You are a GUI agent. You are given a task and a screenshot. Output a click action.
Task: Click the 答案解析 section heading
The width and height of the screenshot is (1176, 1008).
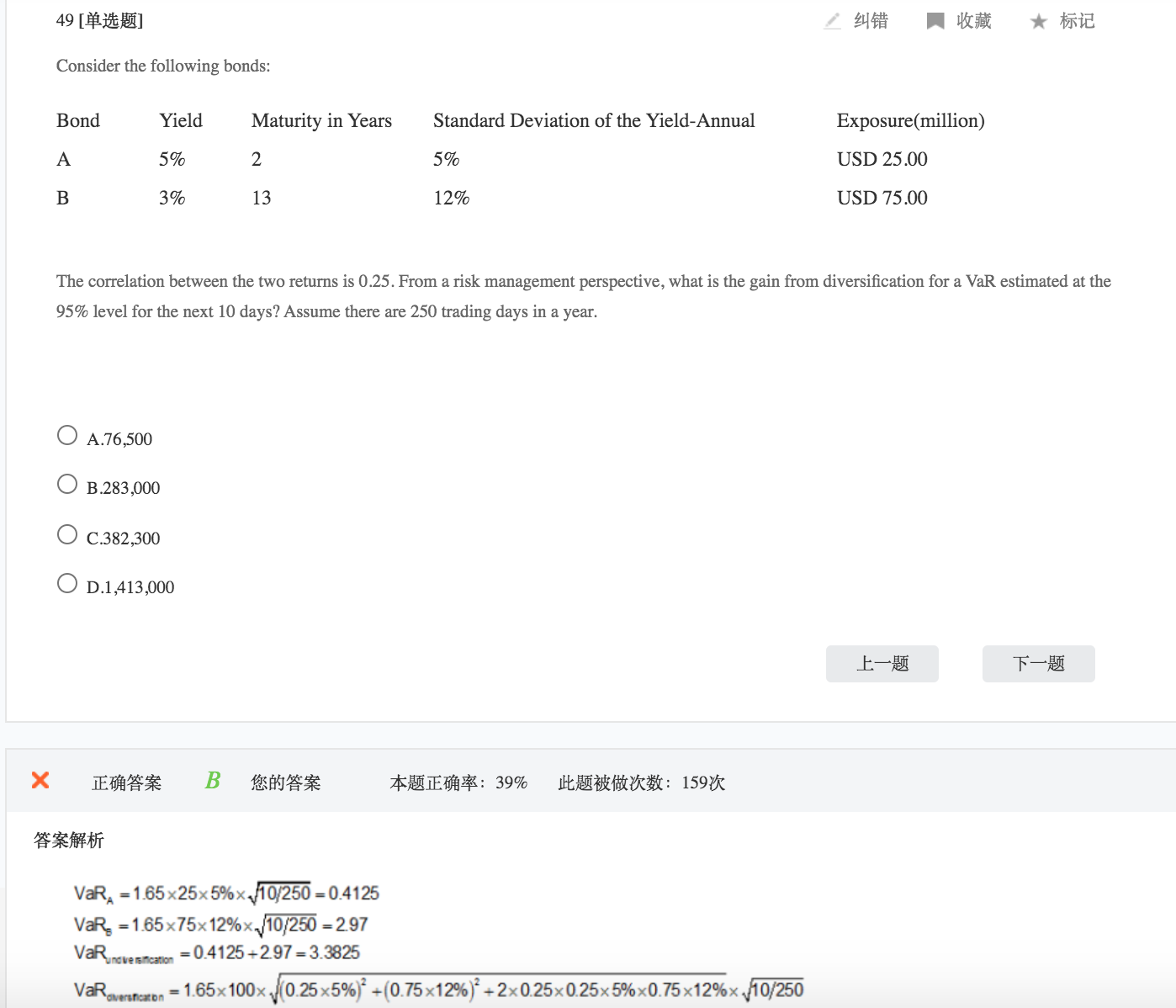pyautogui.click(x=69, y=840)
